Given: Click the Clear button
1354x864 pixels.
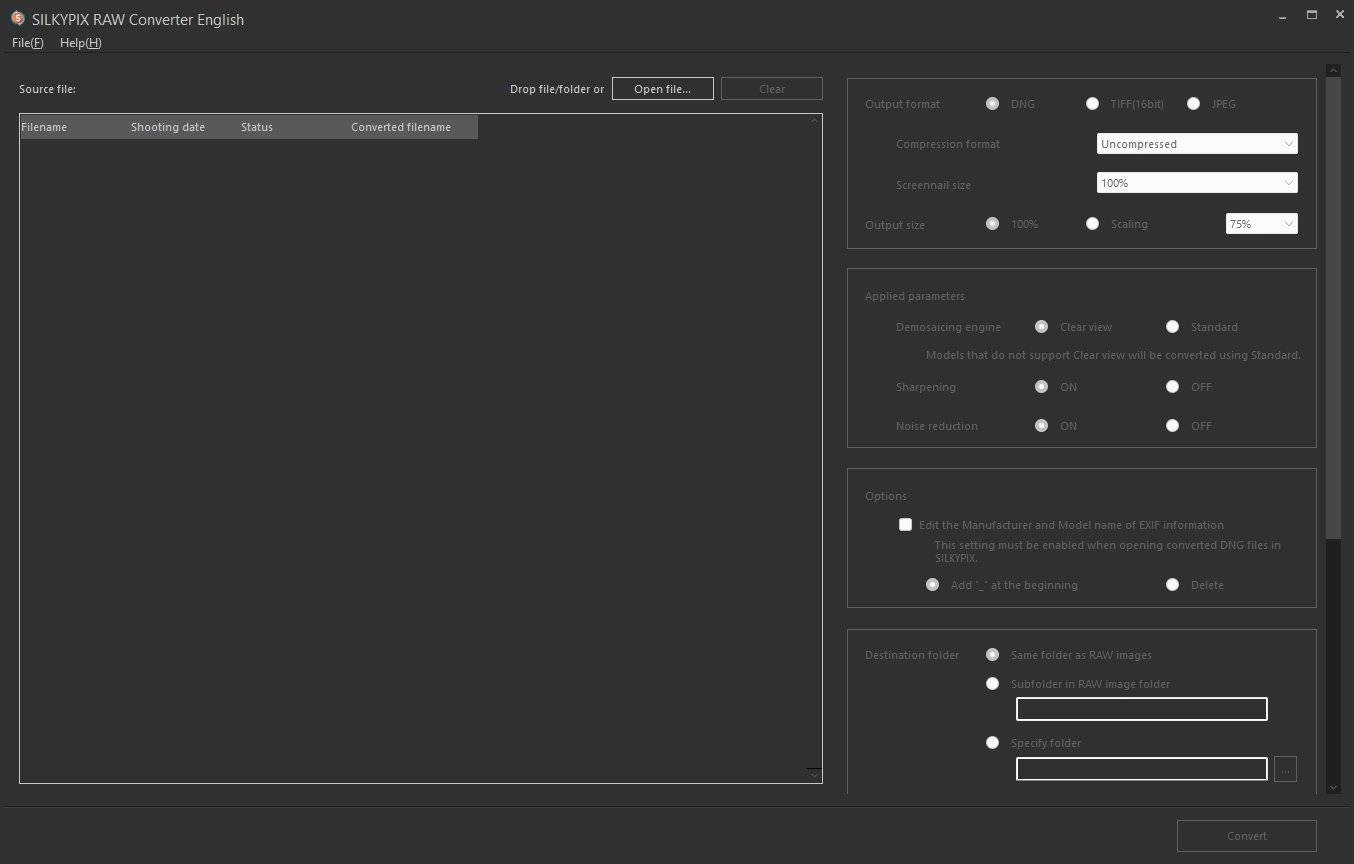Looking at the screenshot, I should pos(772,89).
